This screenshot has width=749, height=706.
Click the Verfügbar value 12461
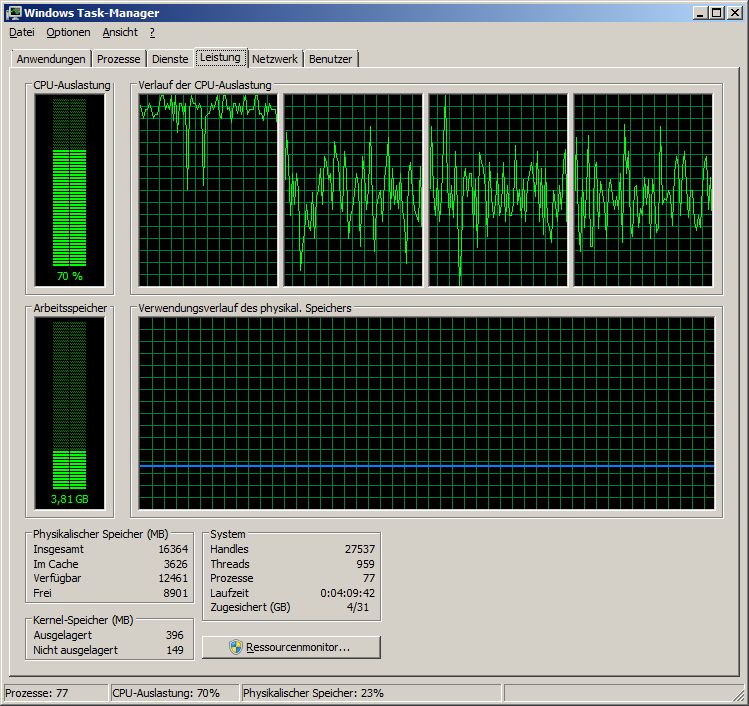(173, 578)
